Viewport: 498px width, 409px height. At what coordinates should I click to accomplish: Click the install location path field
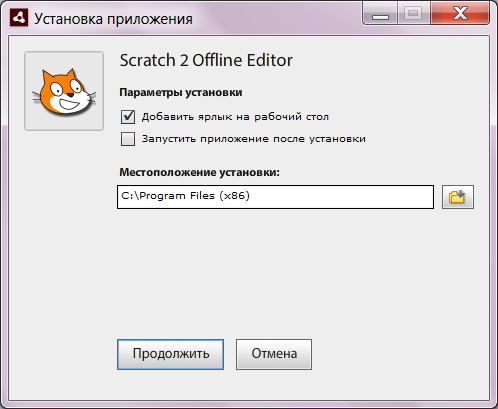275,197
